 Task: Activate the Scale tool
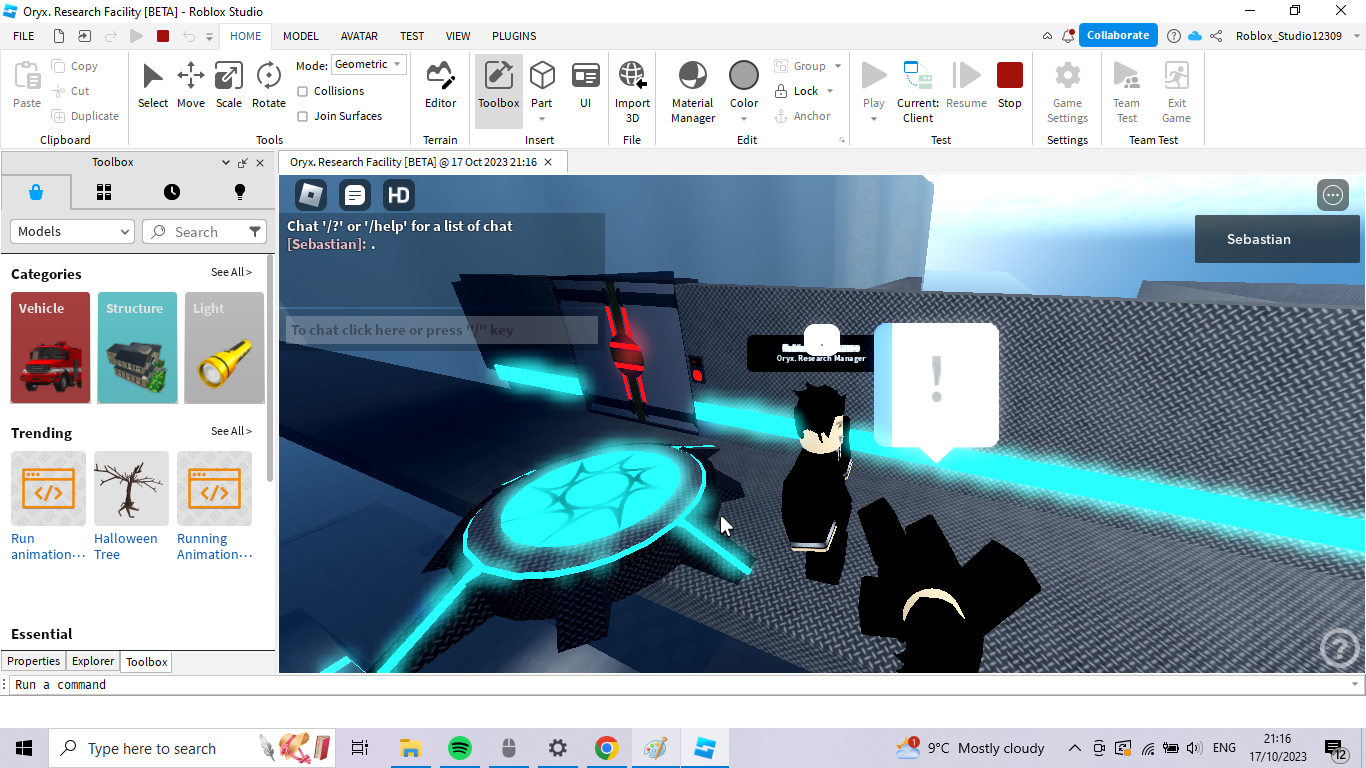[x=229, y=86]
